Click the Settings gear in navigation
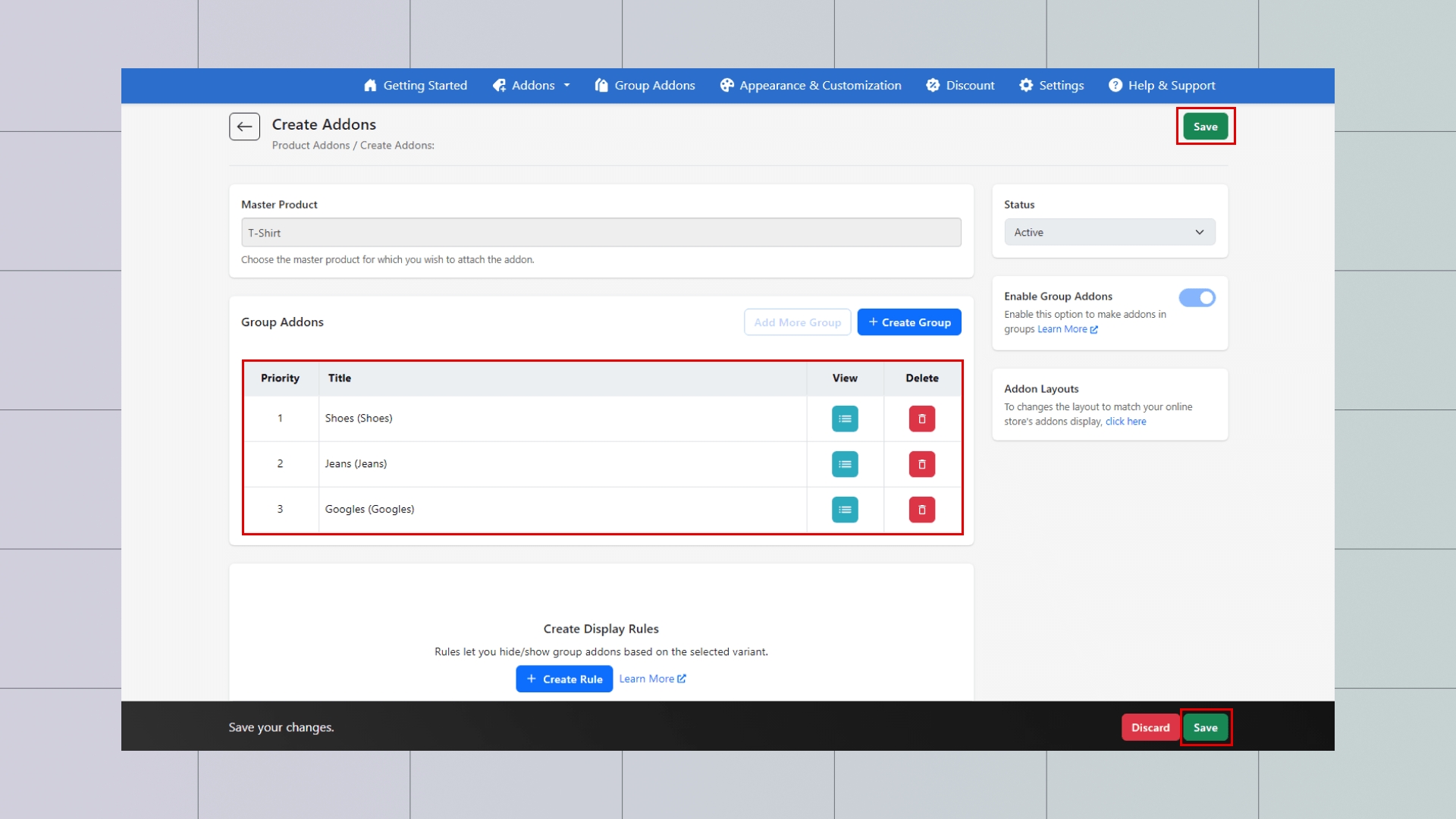This screenshot has width=1456, height=819. [x=1051, y=86]
